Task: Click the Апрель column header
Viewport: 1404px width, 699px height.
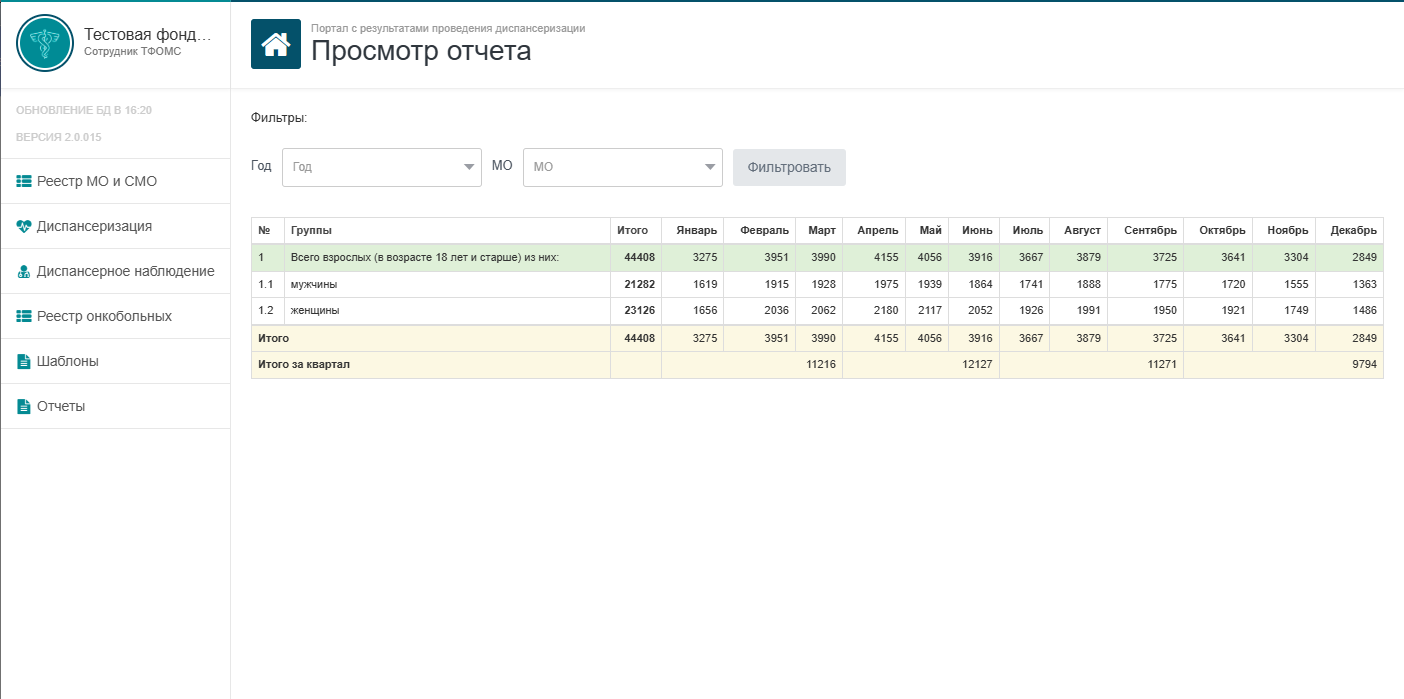Action: coord(874,231)
